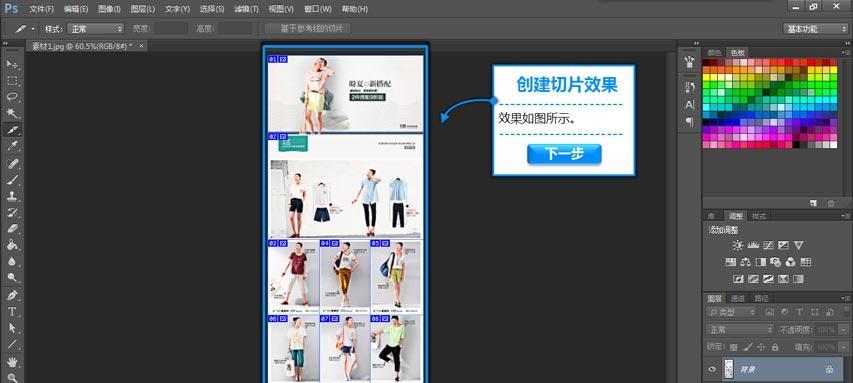Add a Threshold adjustment

[x=768, y=279]
